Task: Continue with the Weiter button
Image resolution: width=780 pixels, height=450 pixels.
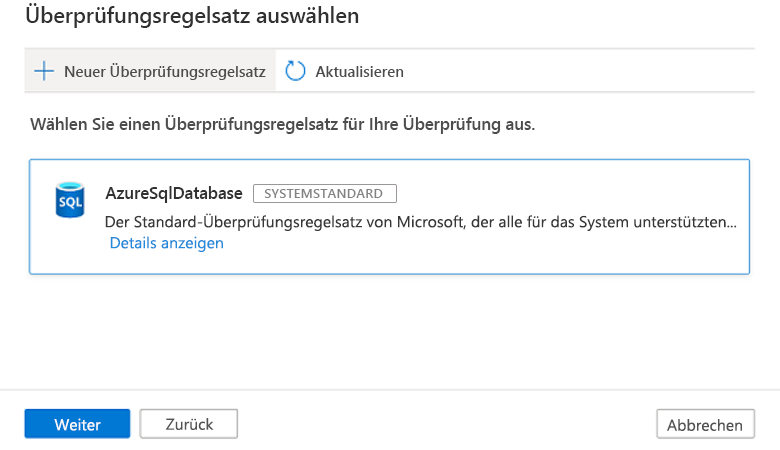Action: click(x=77, y=424)
